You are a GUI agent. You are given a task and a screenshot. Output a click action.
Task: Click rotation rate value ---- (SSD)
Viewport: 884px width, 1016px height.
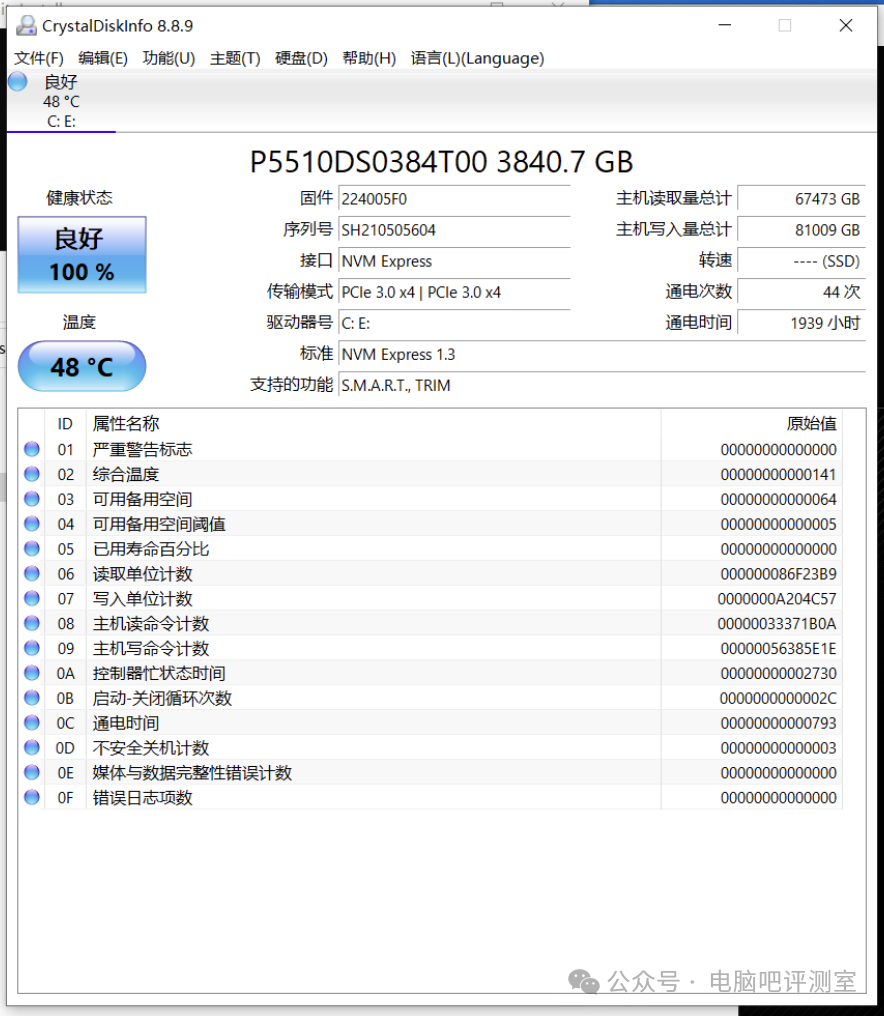tap(802, 261)
